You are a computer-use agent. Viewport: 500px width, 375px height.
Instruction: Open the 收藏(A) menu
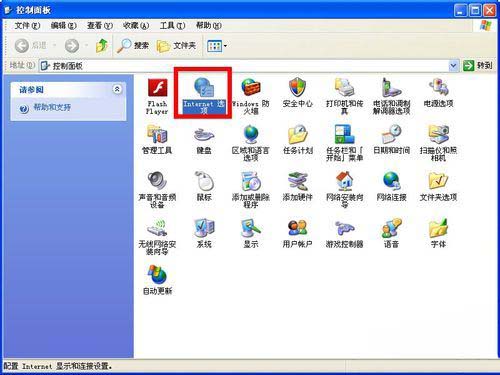coord(136,26)
